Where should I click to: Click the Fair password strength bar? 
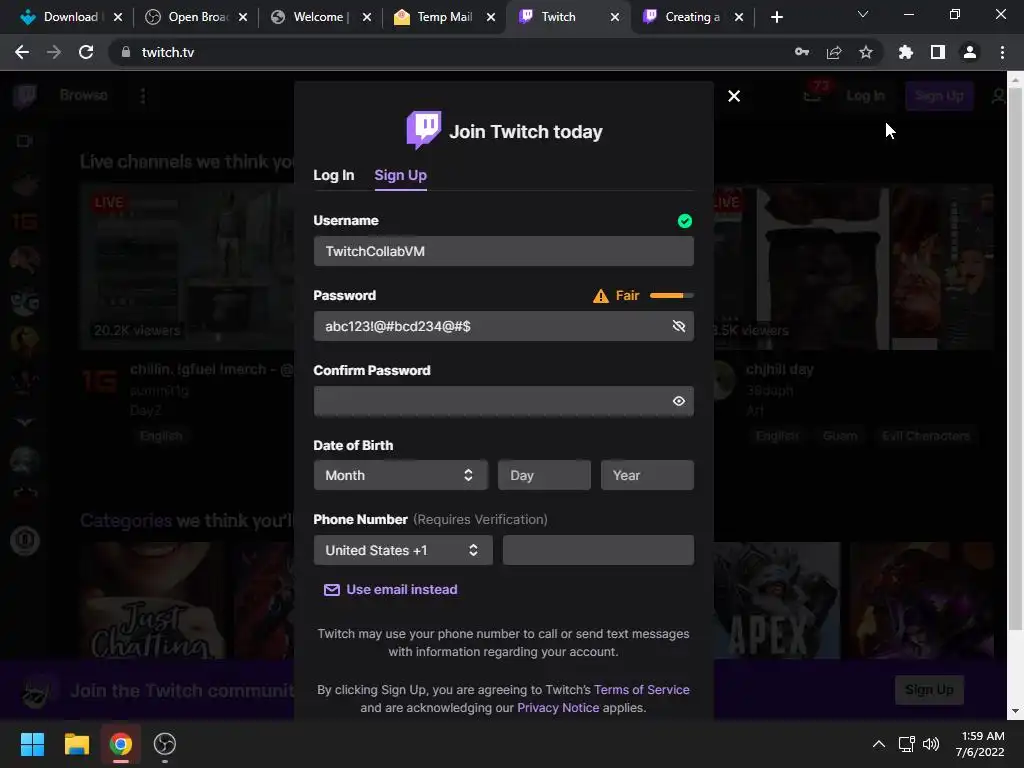pyautogui.click(x=671, y=296)
